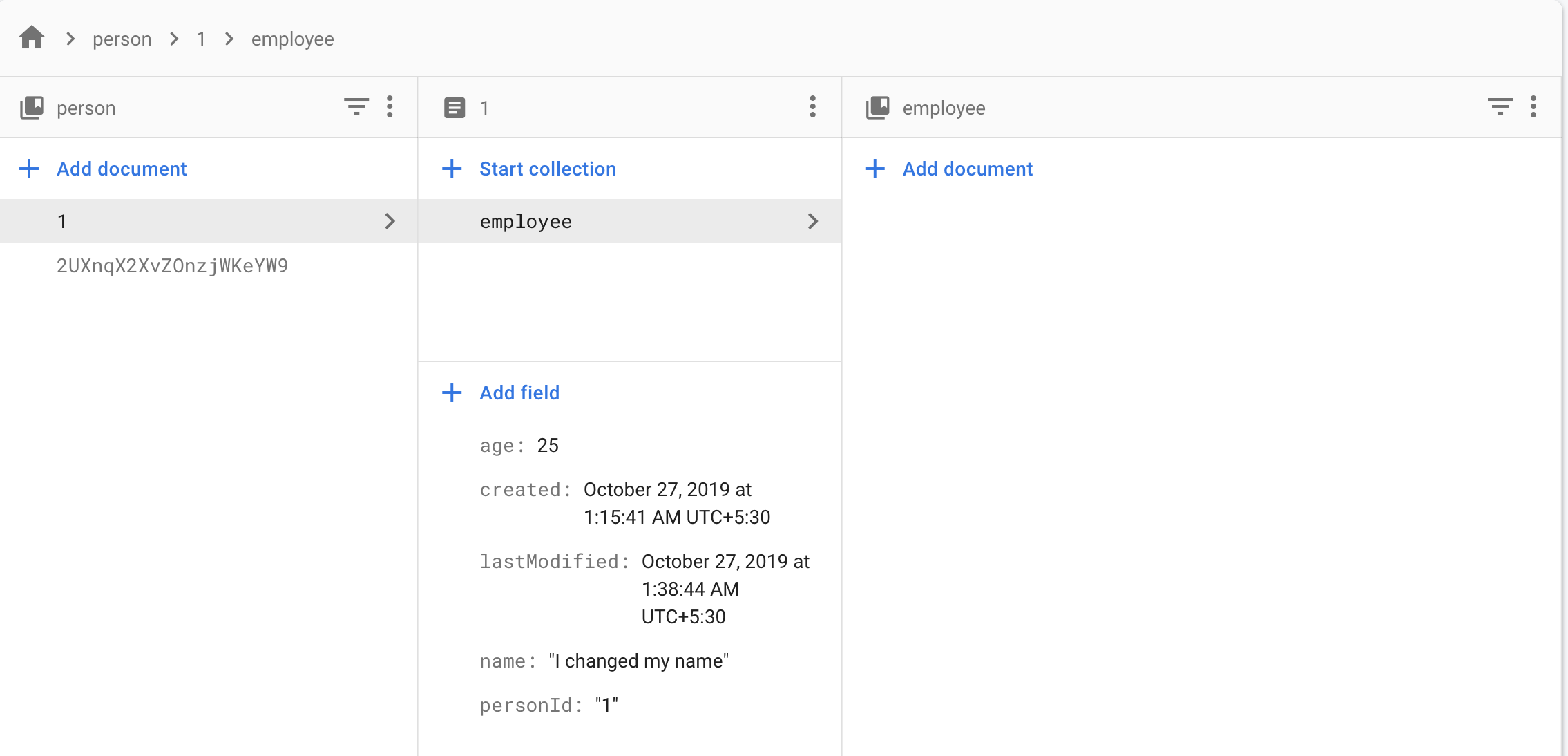The height and width of the screenshot is (756, 1568).
Task: Click the employee collection stack icon
Action: click(877, 108)
